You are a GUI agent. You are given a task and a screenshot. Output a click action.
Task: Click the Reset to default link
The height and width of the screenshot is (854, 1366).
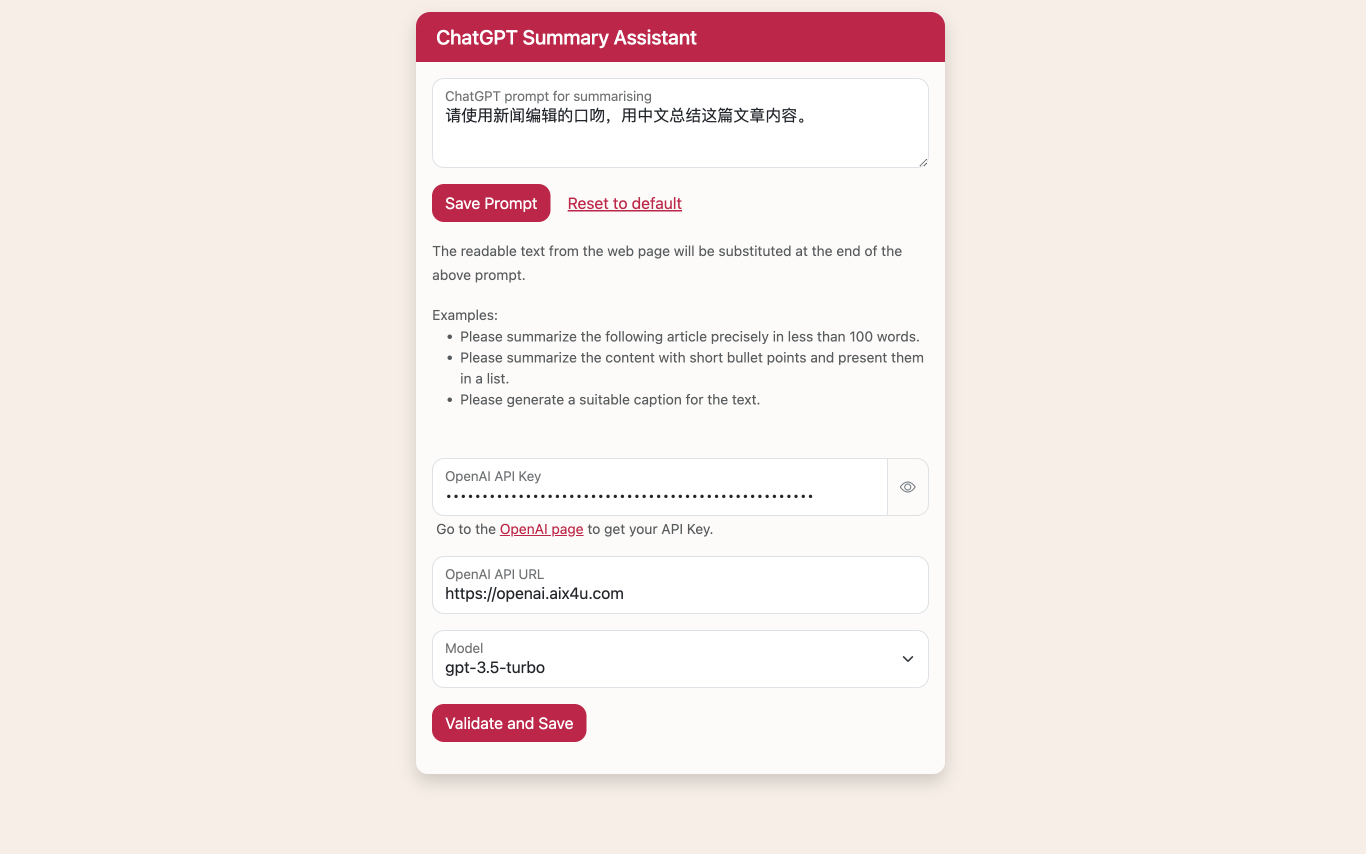pos(624,204)
